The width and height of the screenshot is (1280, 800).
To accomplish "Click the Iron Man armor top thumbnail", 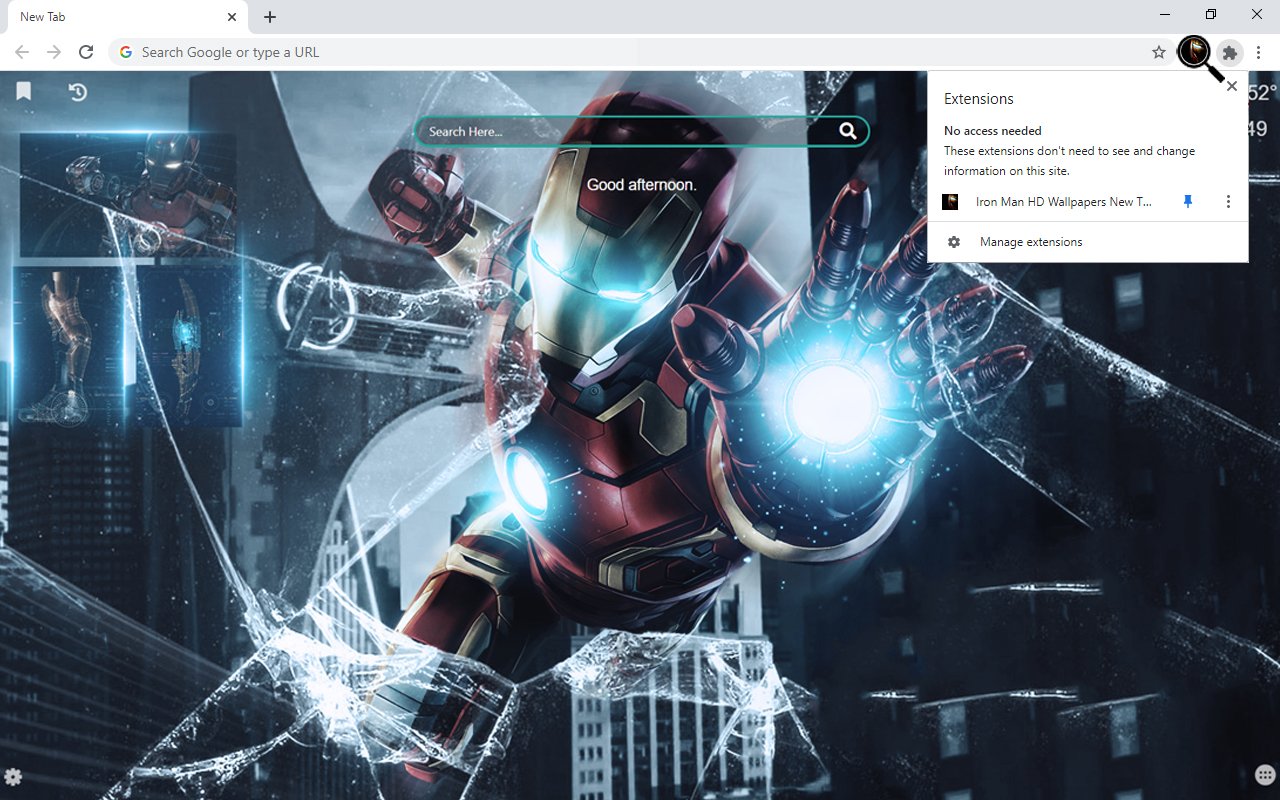I will tap(128, 195).
